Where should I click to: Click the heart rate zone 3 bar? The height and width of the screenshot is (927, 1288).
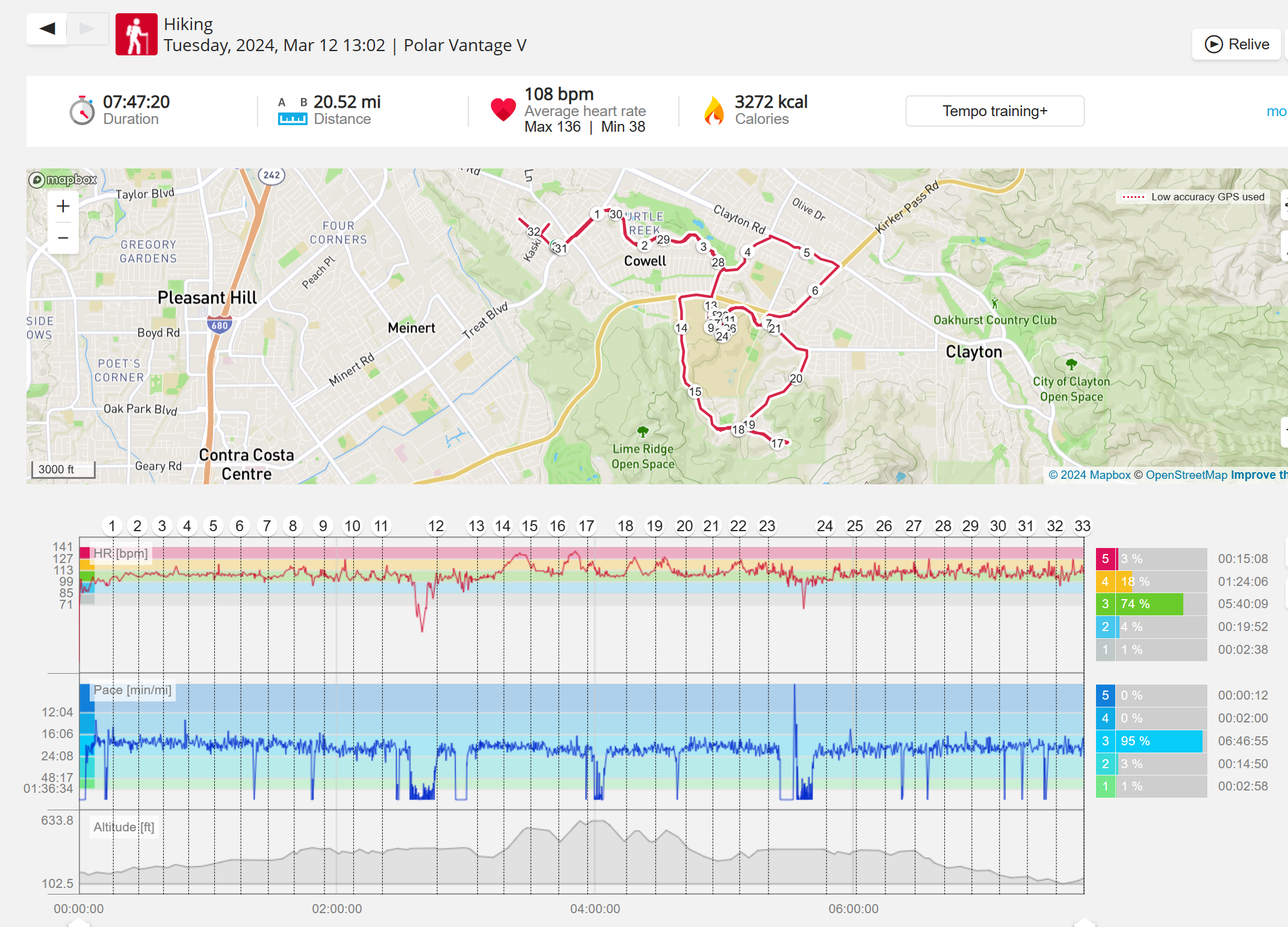click(x=1151, y=604)
